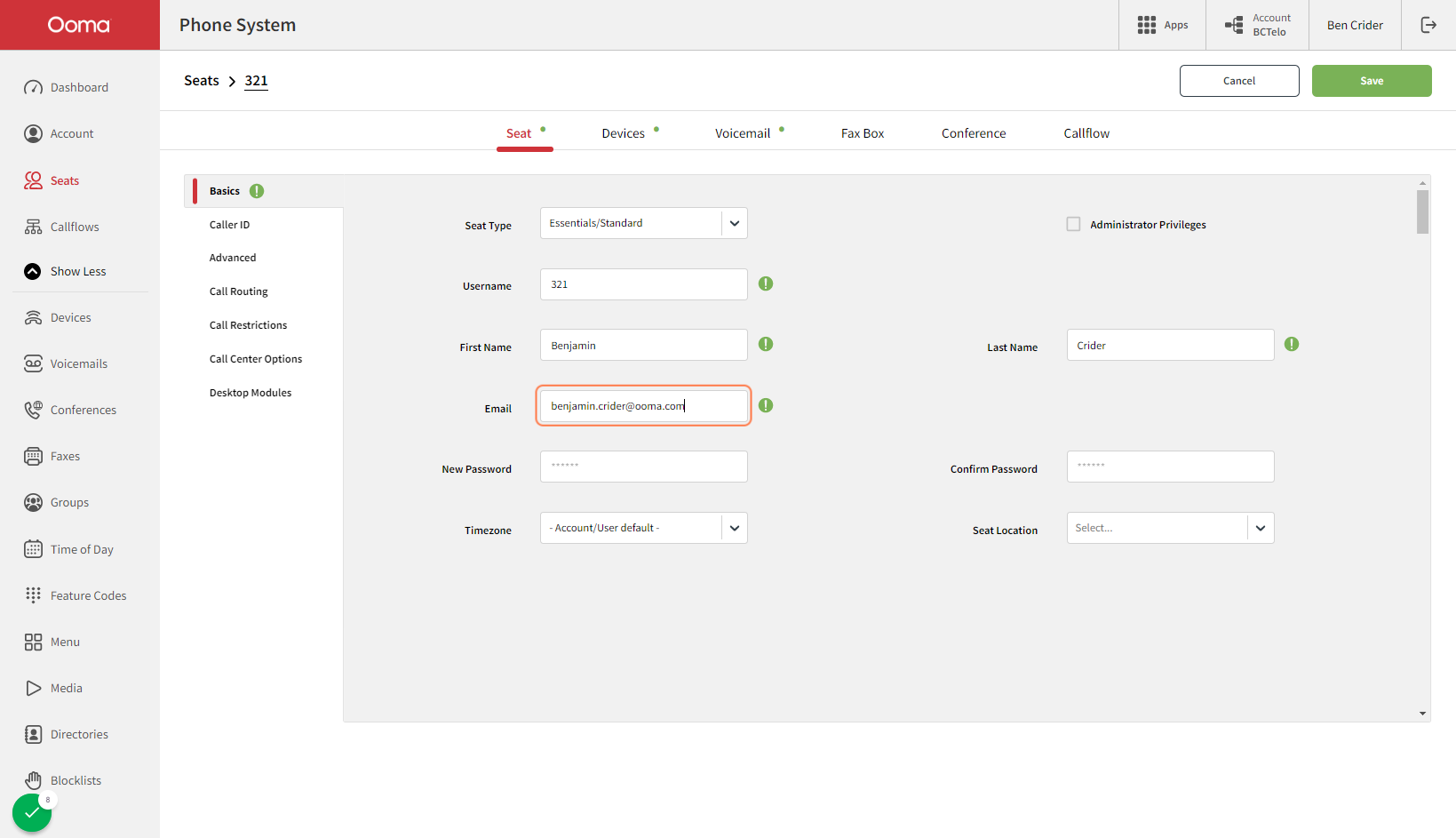Image resolution: width=1456 pixels, height=838 pixels.
Task: Open the Voicemails icon
Action: tap(33, 363)
